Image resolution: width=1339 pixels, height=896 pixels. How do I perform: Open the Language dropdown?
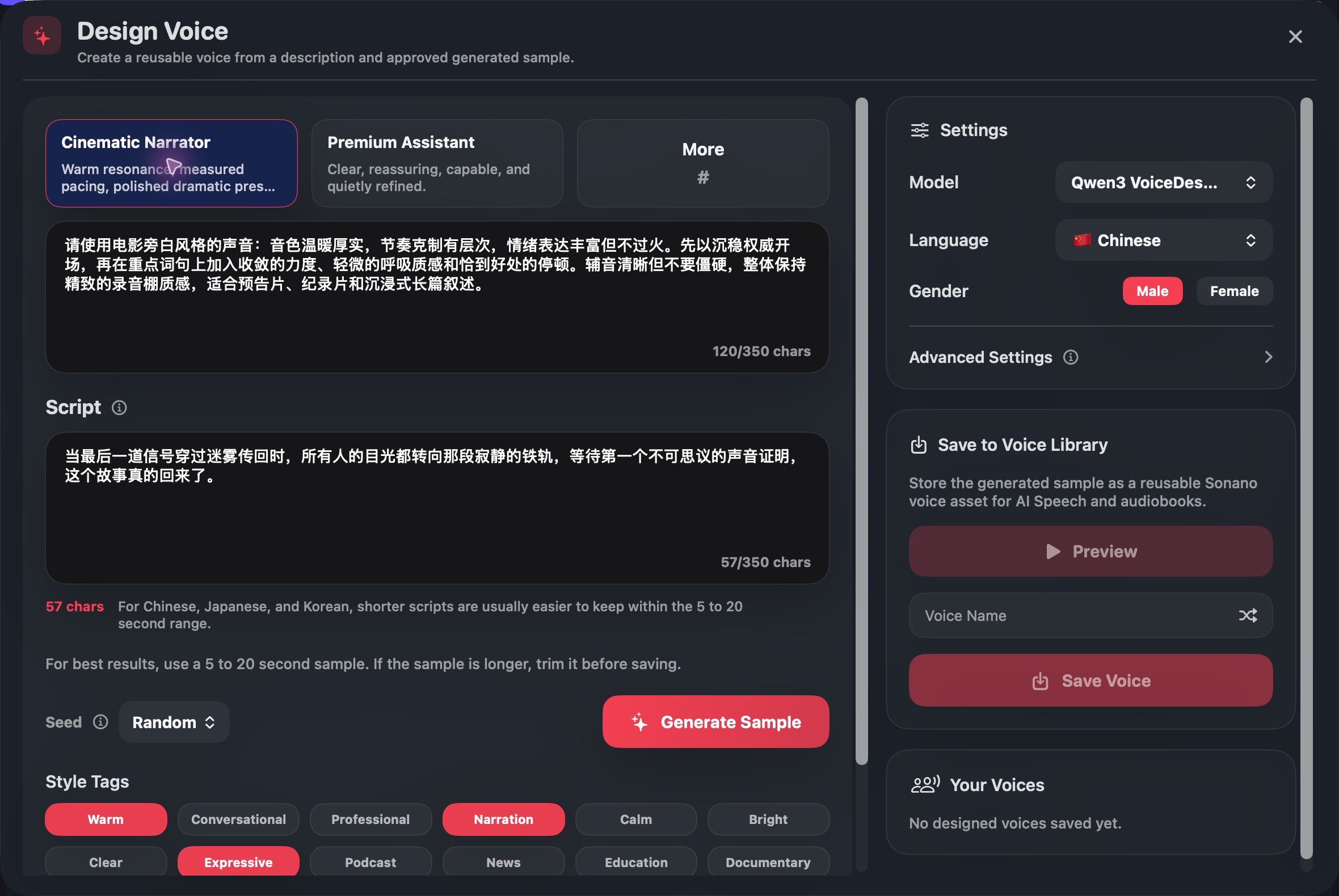click(1164, 240)
